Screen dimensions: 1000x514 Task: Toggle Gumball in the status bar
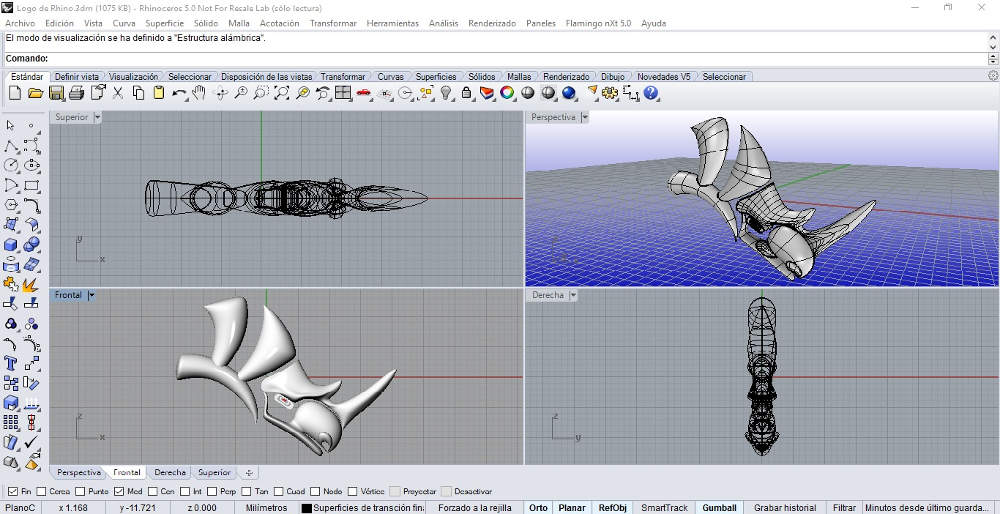coord(719,508)
